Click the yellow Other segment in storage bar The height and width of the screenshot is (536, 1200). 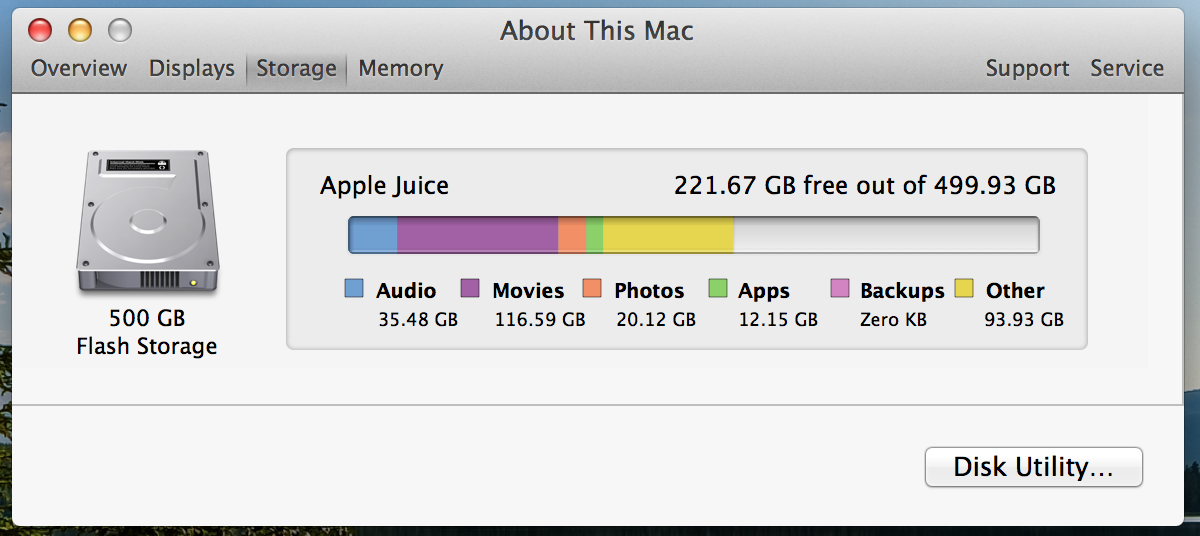tap(668, 235)
